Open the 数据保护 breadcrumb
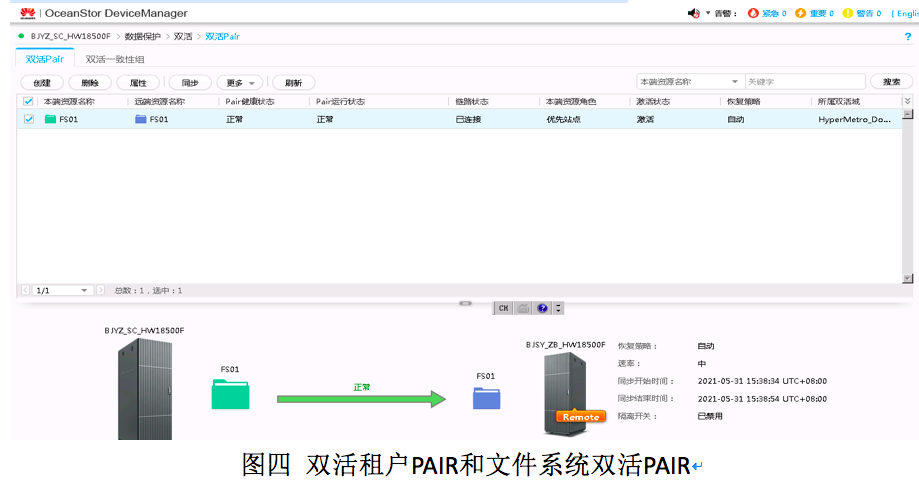The height and width of the screenshot is (481, 919). (x=142, y=36)
